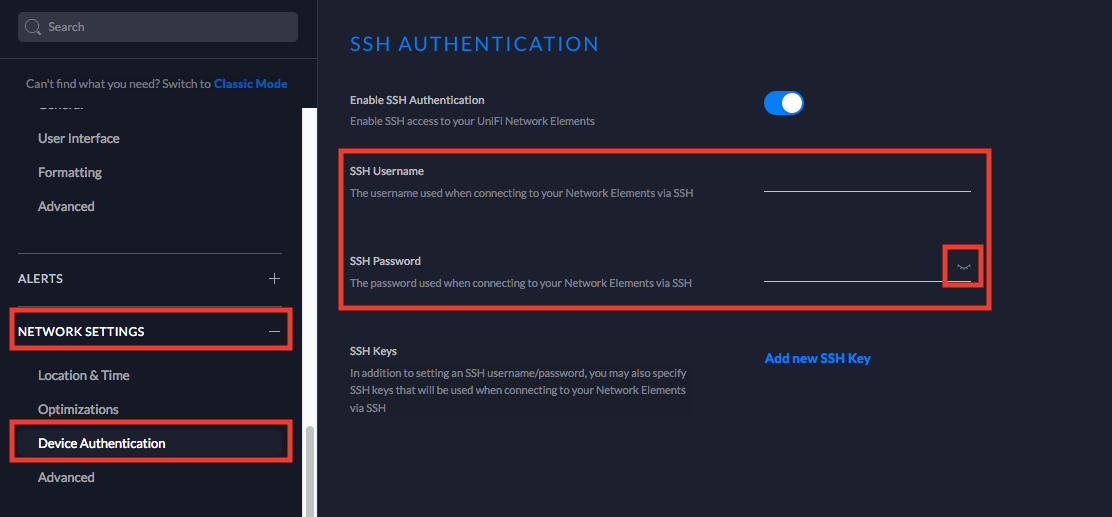The width and height of the screenshot is (1112, 517).
Task: Disable the Enable SSH Authentication switch
Action: [784, 103]
